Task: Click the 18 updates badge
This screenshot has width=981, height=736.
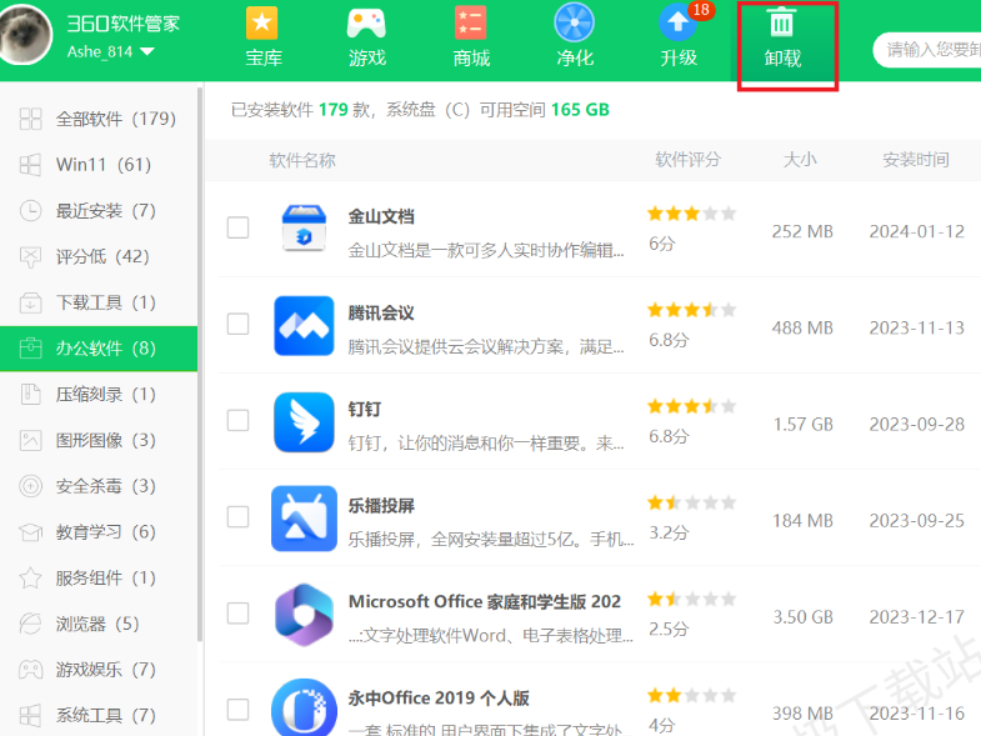Action: 701,10
